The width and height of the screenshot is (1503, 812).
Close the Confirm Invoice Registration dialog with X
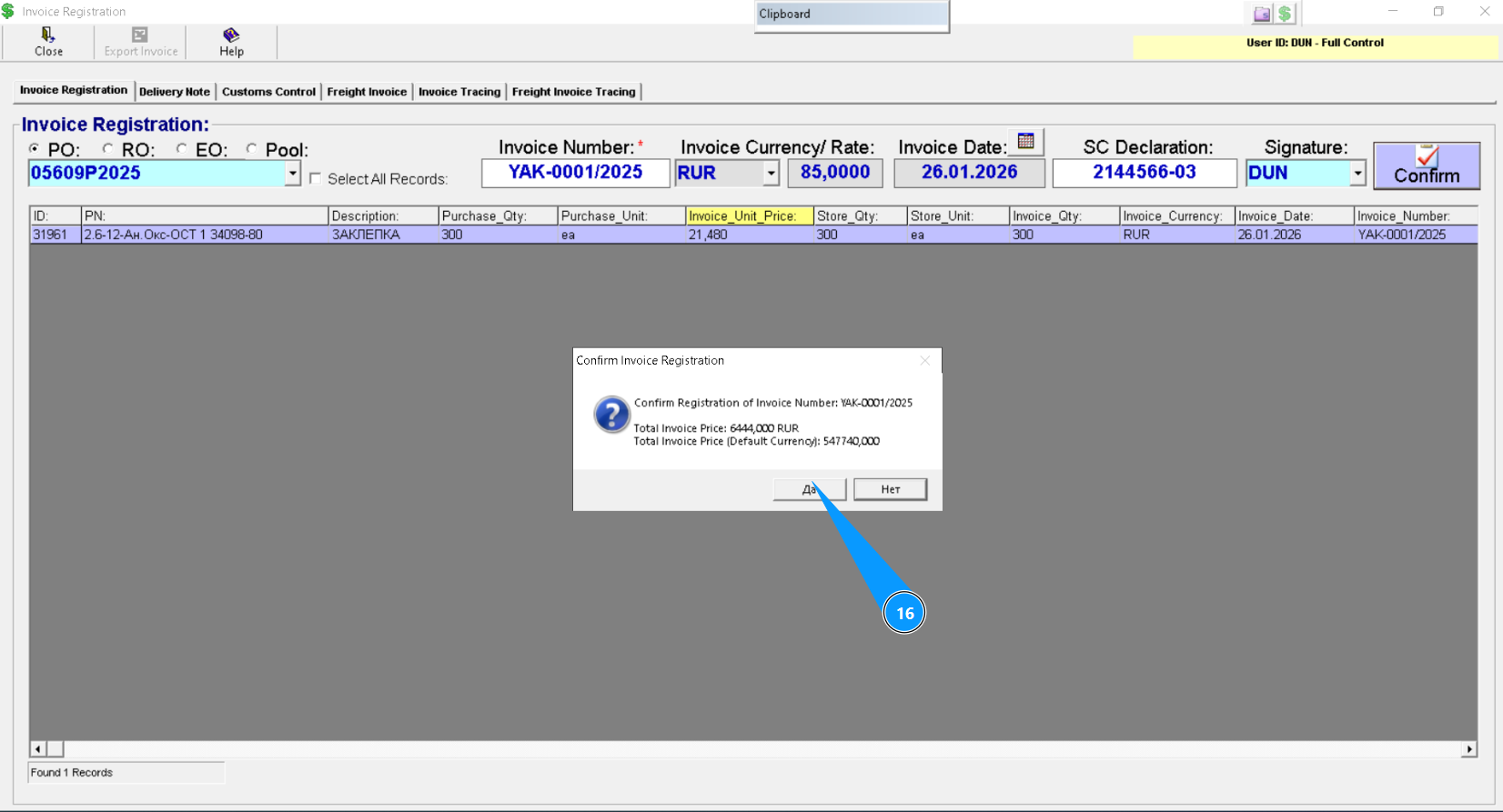(x=925, y=360)
